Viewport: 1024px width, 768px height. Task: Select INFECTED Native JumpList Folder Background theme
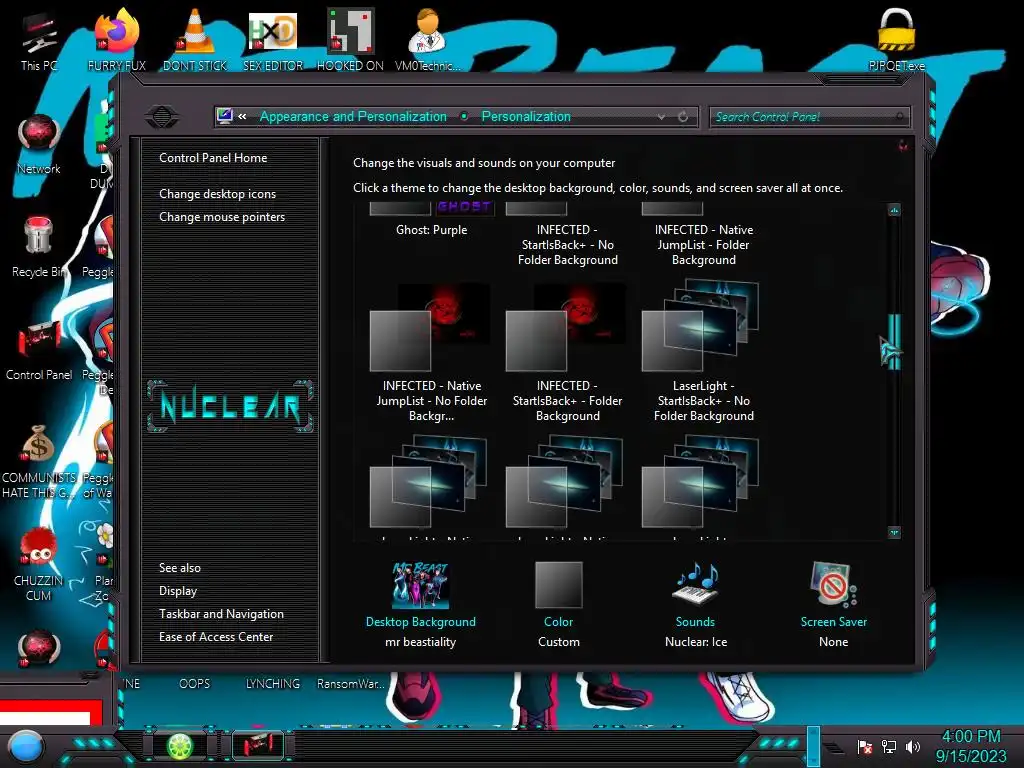click(x=703, y=235)
